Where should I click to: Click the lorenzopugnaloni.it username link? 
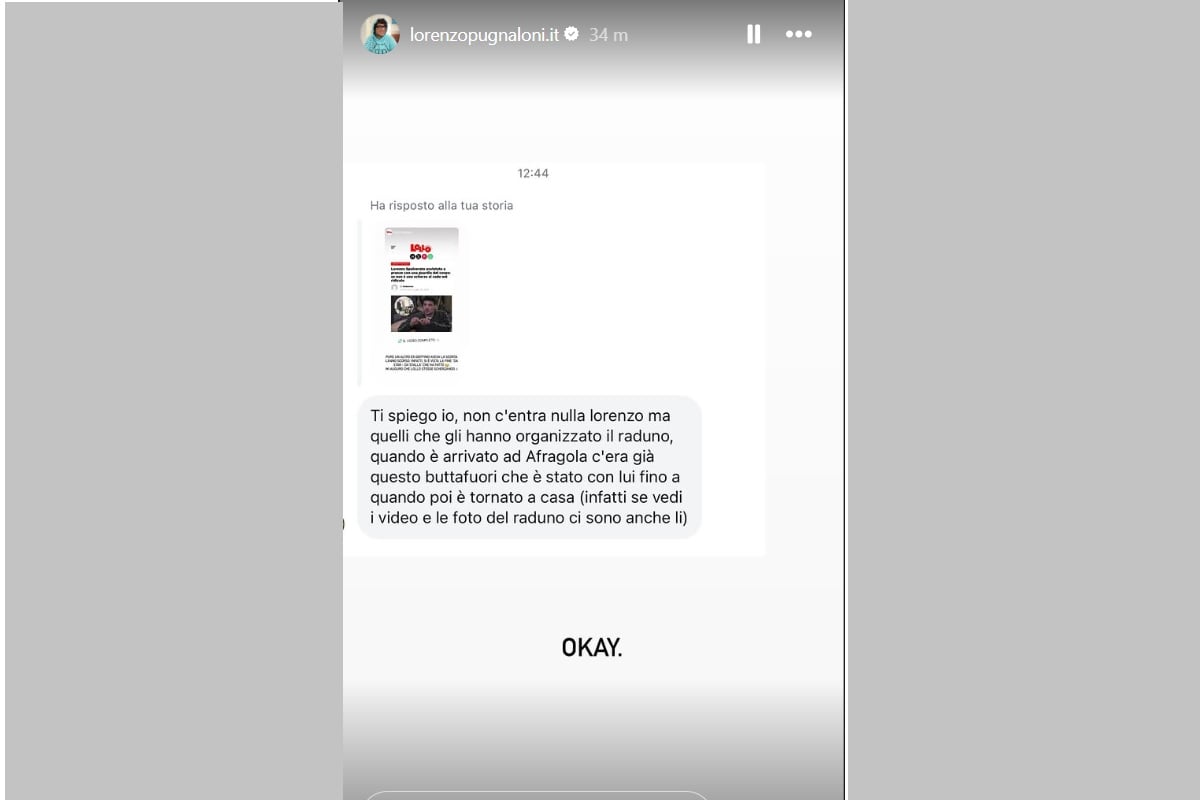click(x=485, y=34)
